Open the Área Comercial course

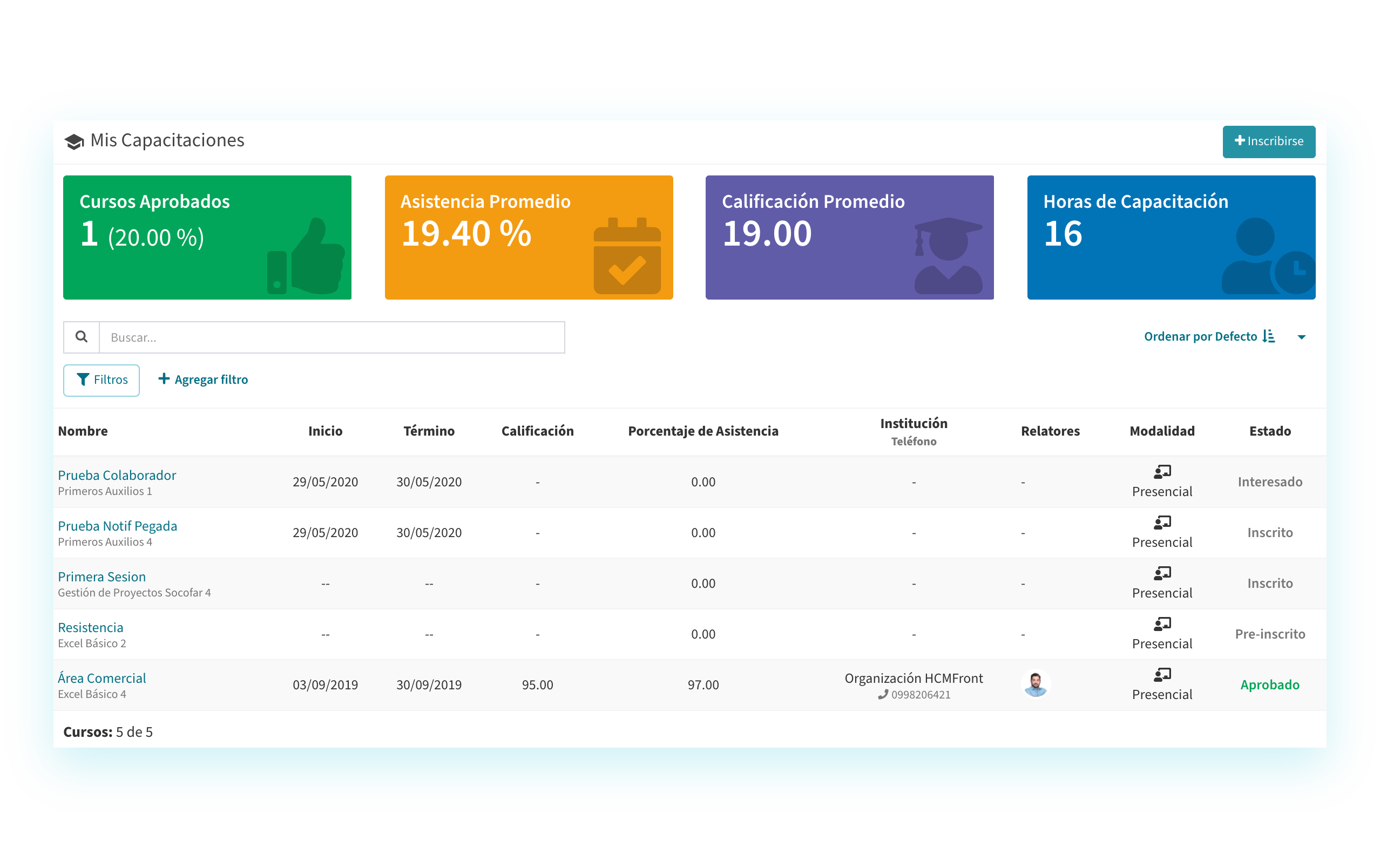[102, 678]
